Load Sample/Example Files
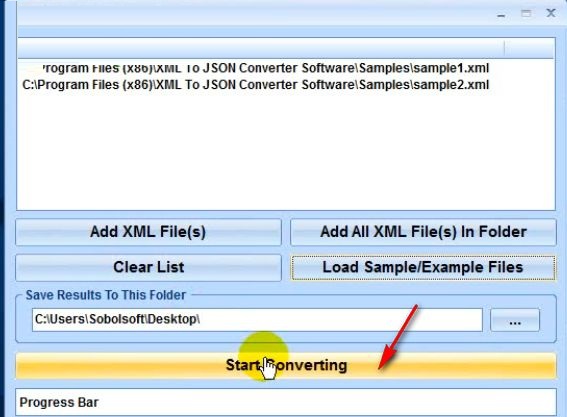Viewport: 567px width, 417px height. tap(423, 267)
